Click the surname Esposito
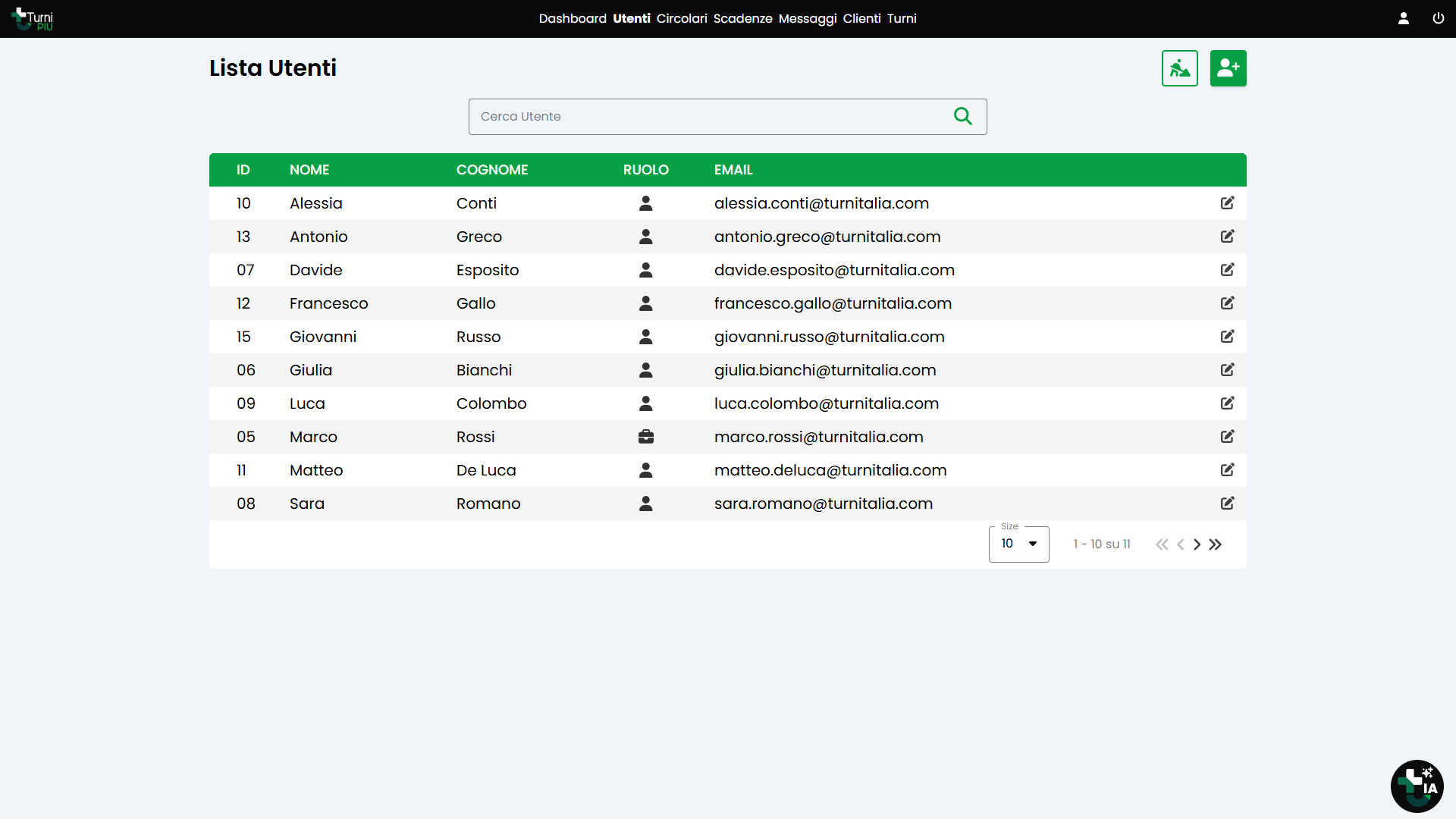The width and height of the screenshot is (1456, 819). click(488, 270)
